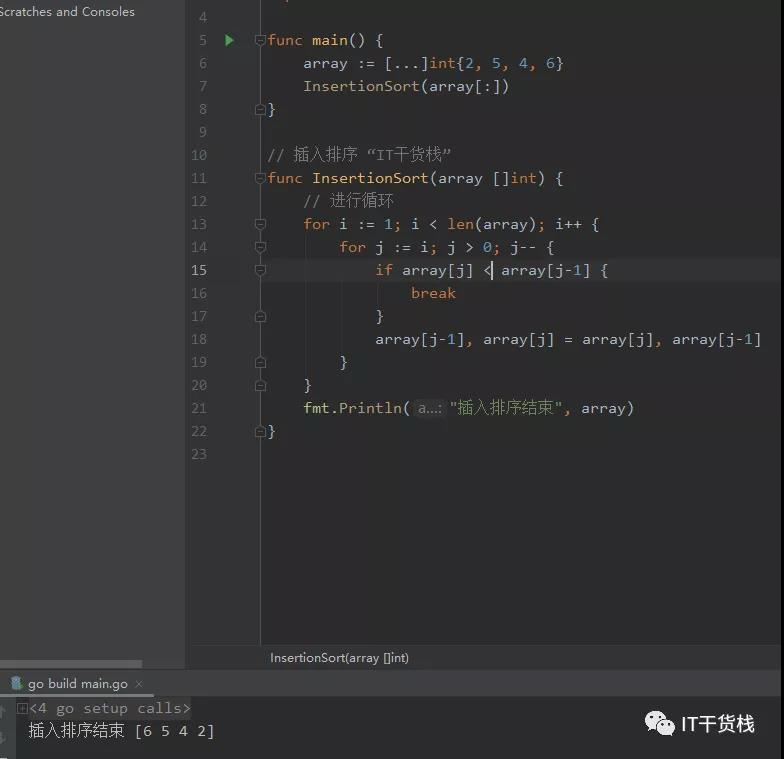Click the swap statement on line 18
The image size is (784, 759).
point(568,340)
